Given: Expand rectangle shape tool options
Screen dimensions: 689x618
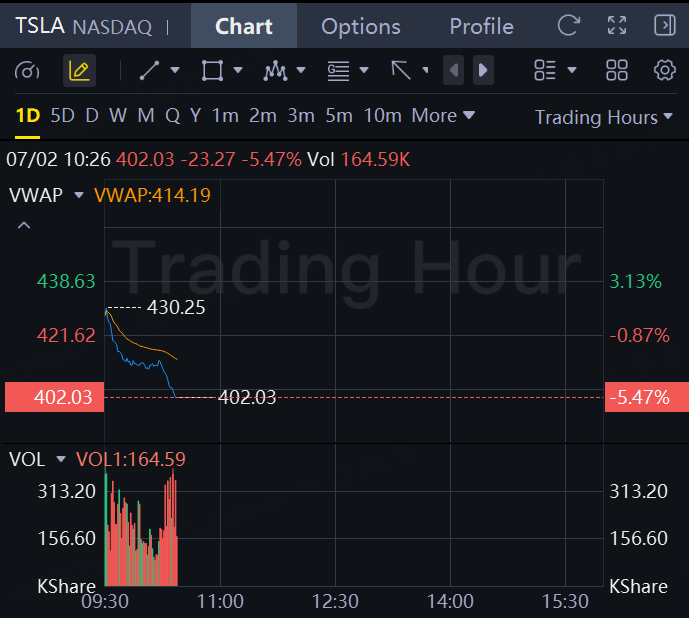Looking at the screenshot, I should [x=238, y=70].
